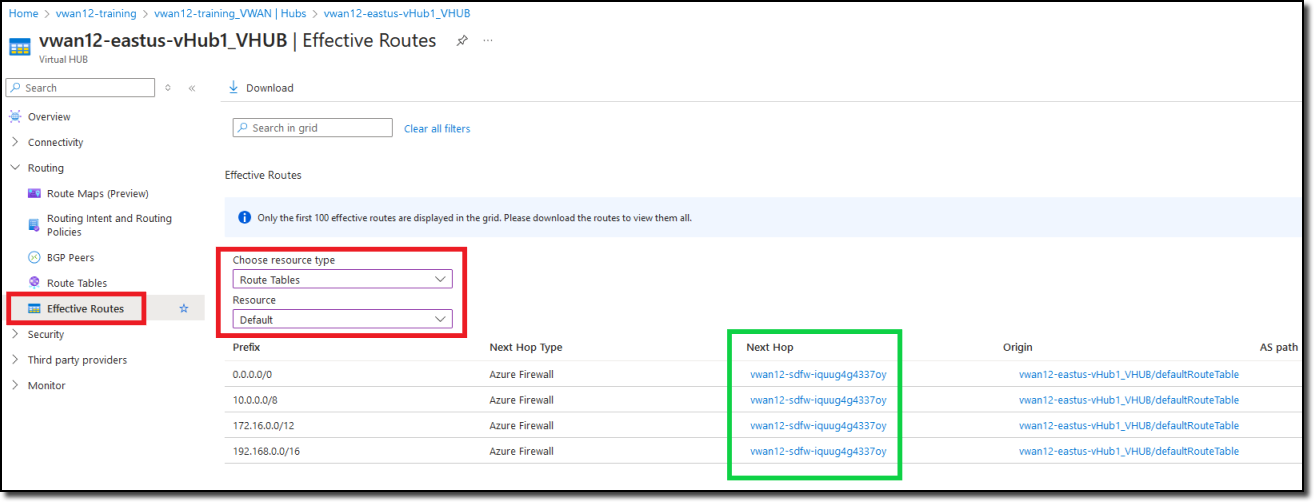Click the info icon in the blue banner
The height and width of the screenshot is (502, 1314).
click(245, 217)
